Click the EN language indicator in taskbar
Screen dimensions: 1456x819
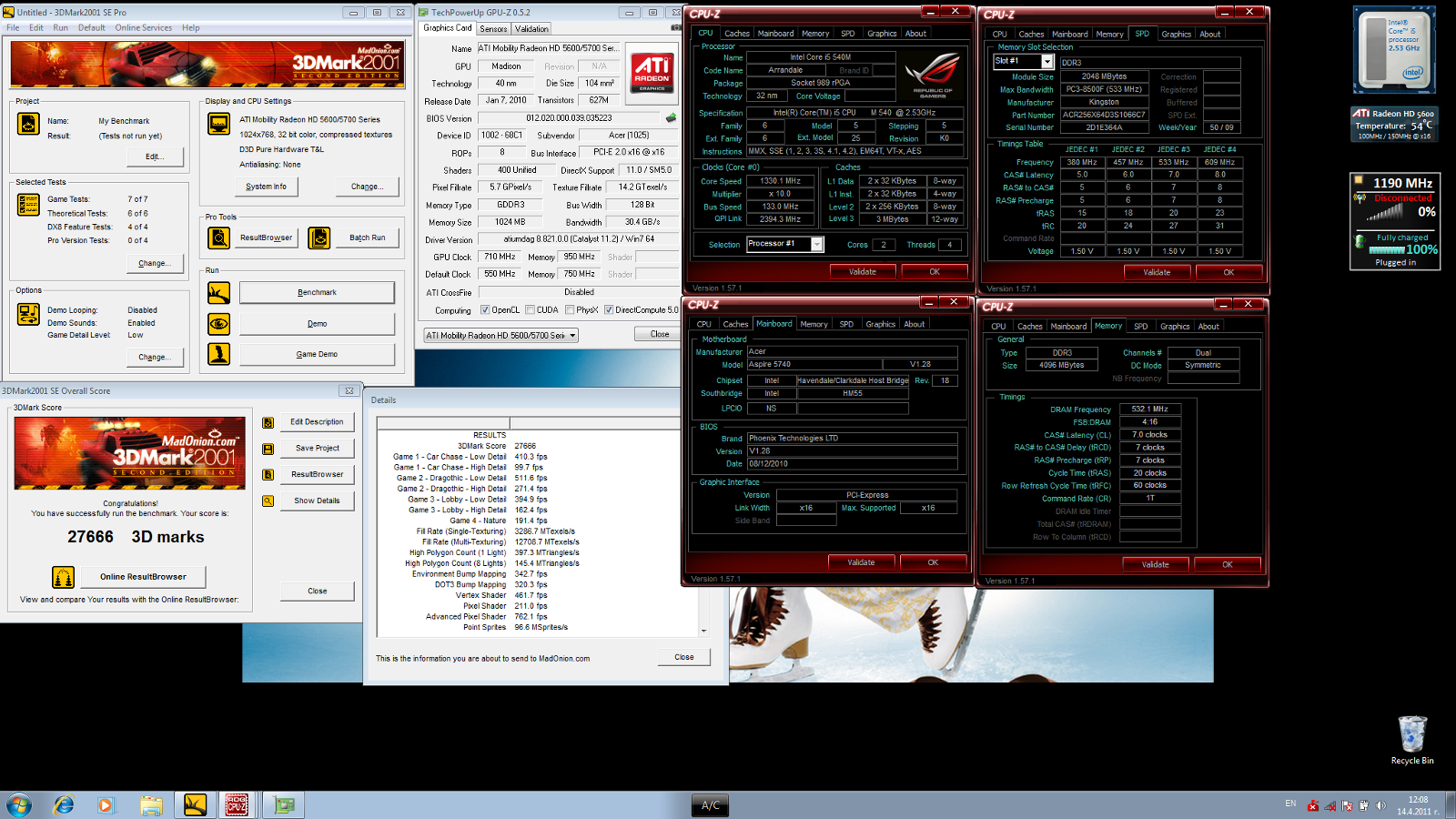click(x=1290, y=804)
